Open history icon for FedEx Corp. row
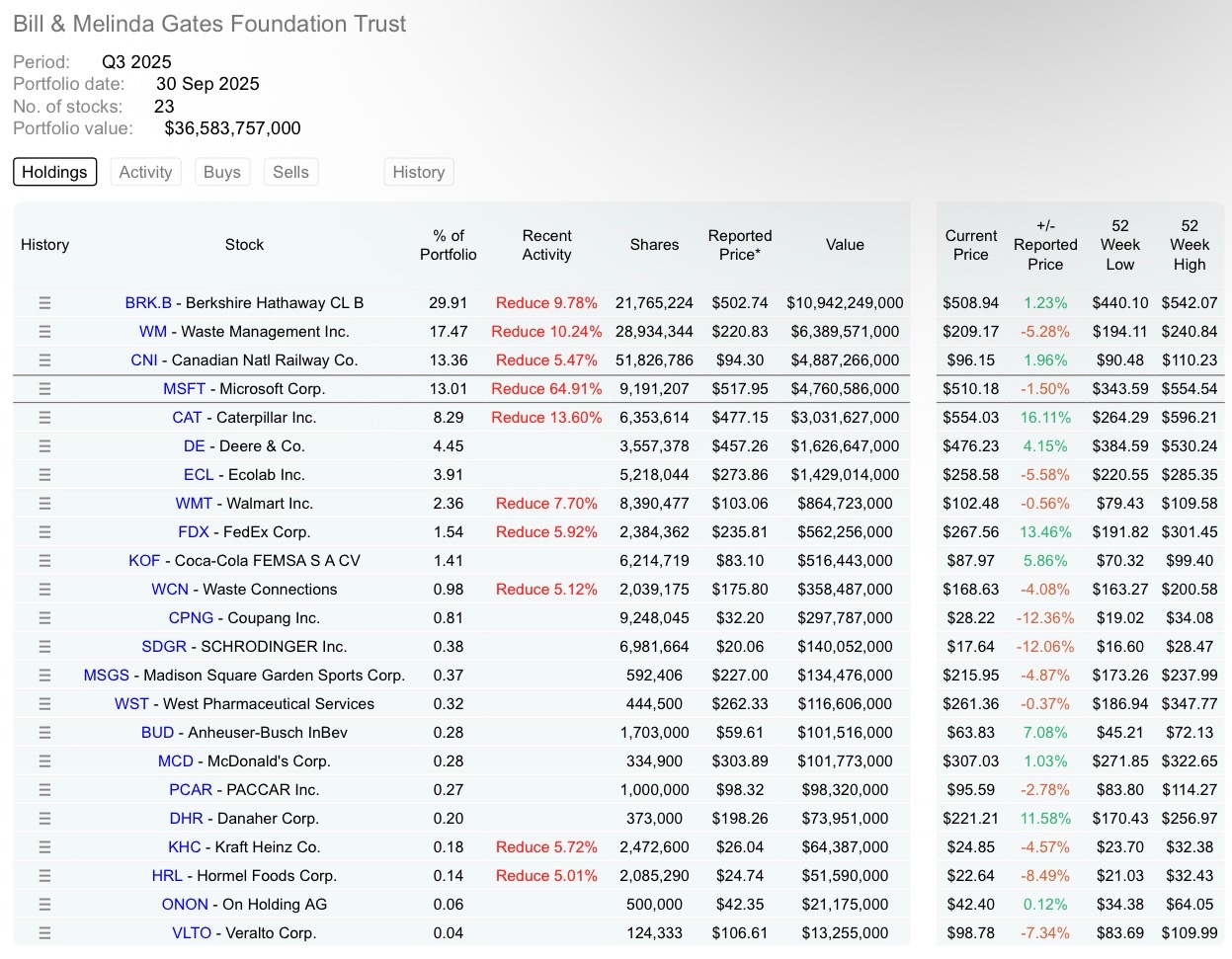The image size is (1232, 959). [44, 532]
